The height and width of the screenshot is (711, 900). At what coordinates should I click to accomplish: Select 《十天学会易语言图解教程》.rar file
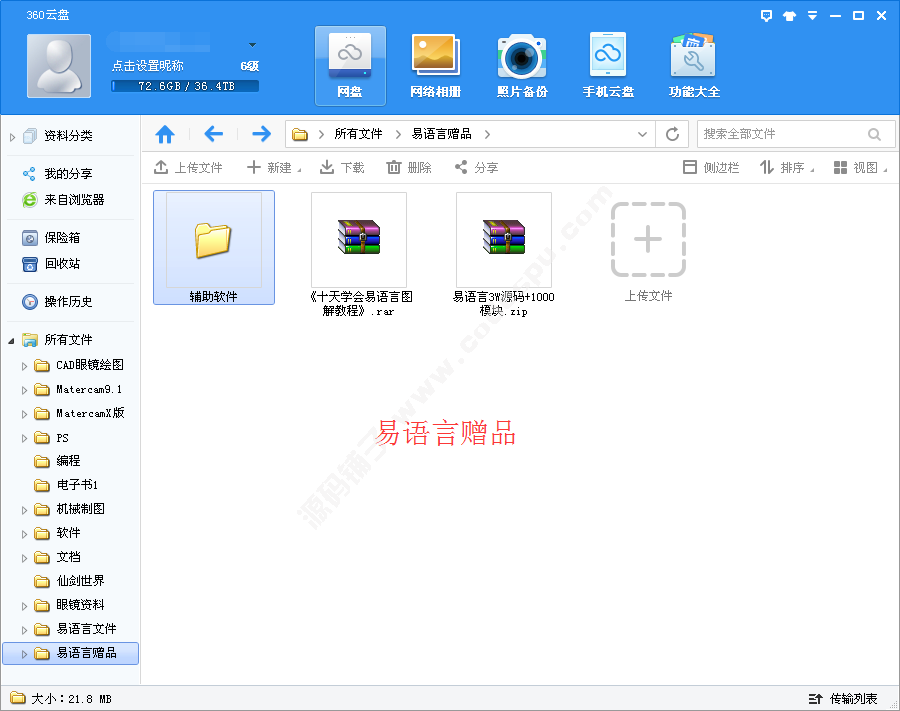359,255
